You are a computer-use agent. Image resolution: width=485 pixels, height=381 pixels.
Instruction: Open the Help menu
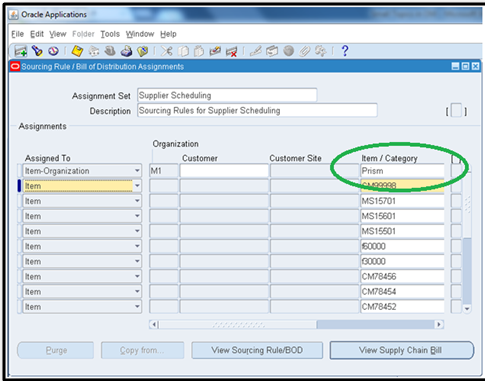(x=168, y=34)
